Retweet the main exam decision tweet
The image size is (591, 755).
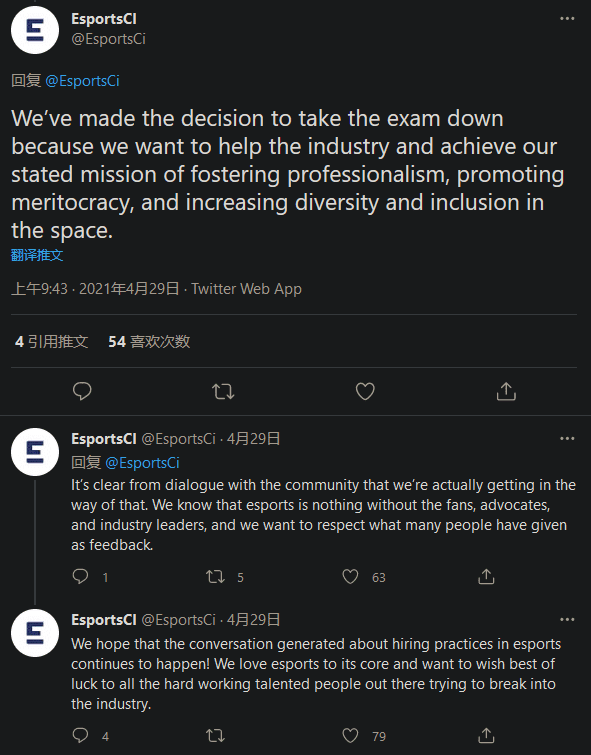tap(223, 391)
